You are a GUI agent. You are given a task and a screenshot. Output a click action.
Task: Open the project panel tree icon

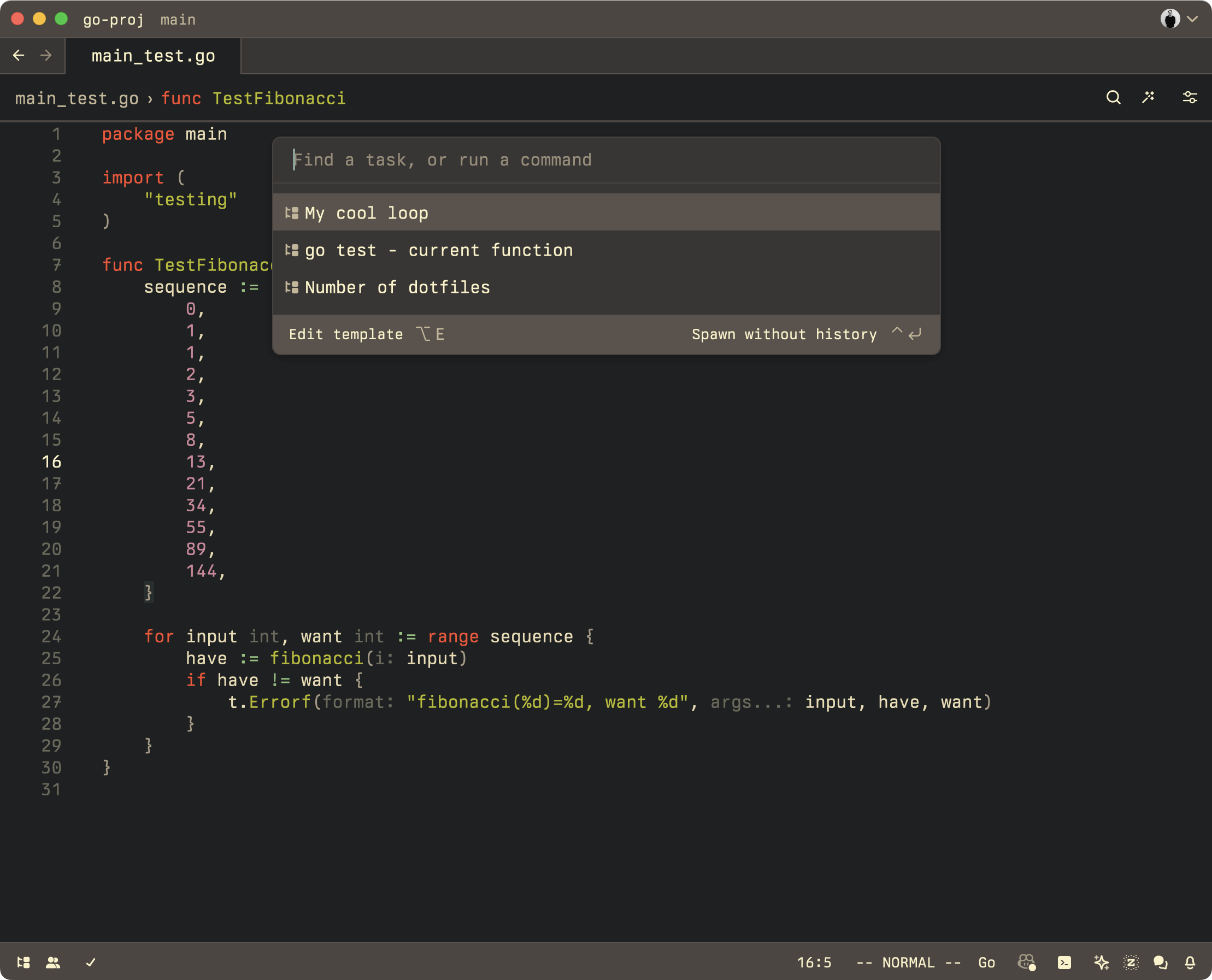pos(23,963)
